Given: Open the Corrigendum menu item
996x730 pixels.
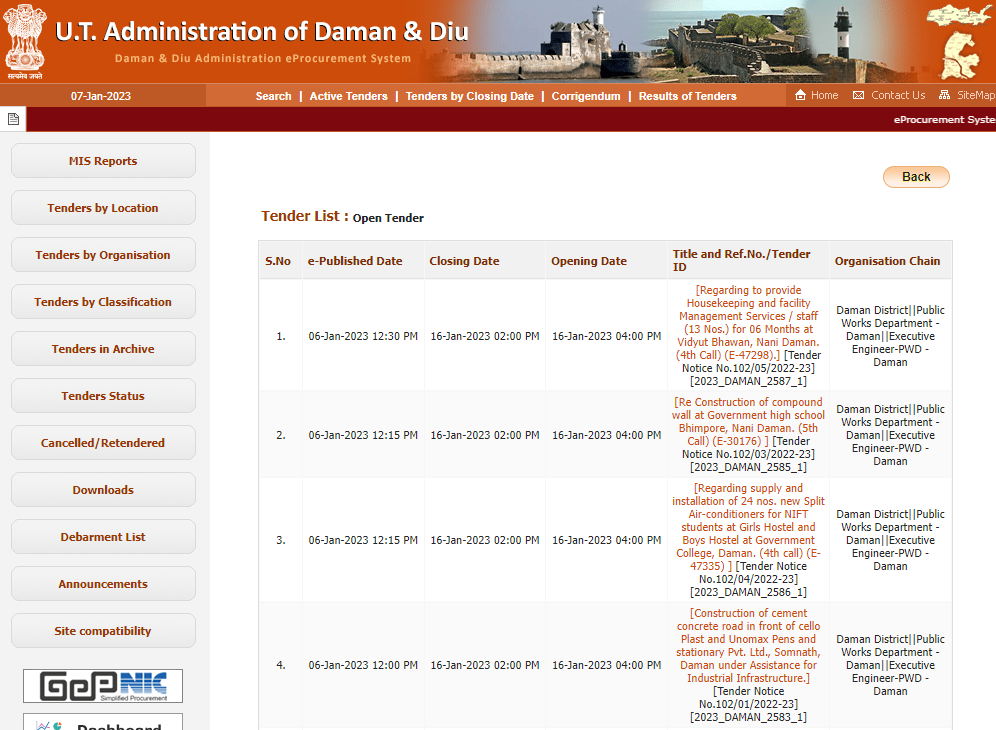Looking at the screenshot, I should (586, 96).
